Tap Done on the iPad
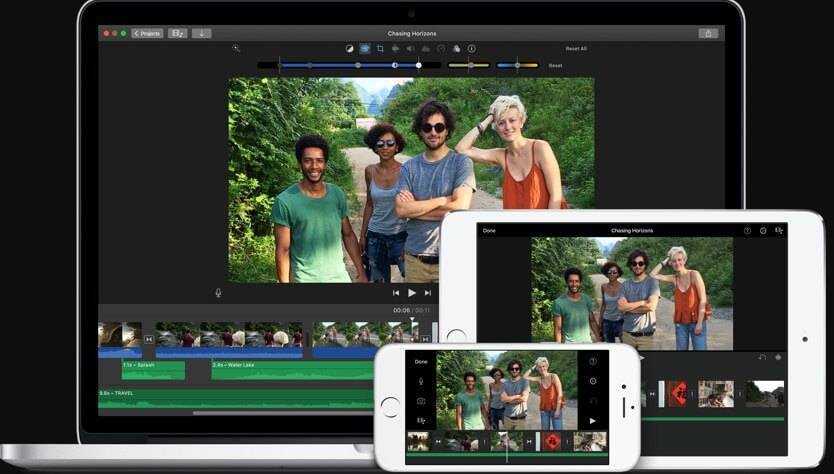 [x=489, y=231]
